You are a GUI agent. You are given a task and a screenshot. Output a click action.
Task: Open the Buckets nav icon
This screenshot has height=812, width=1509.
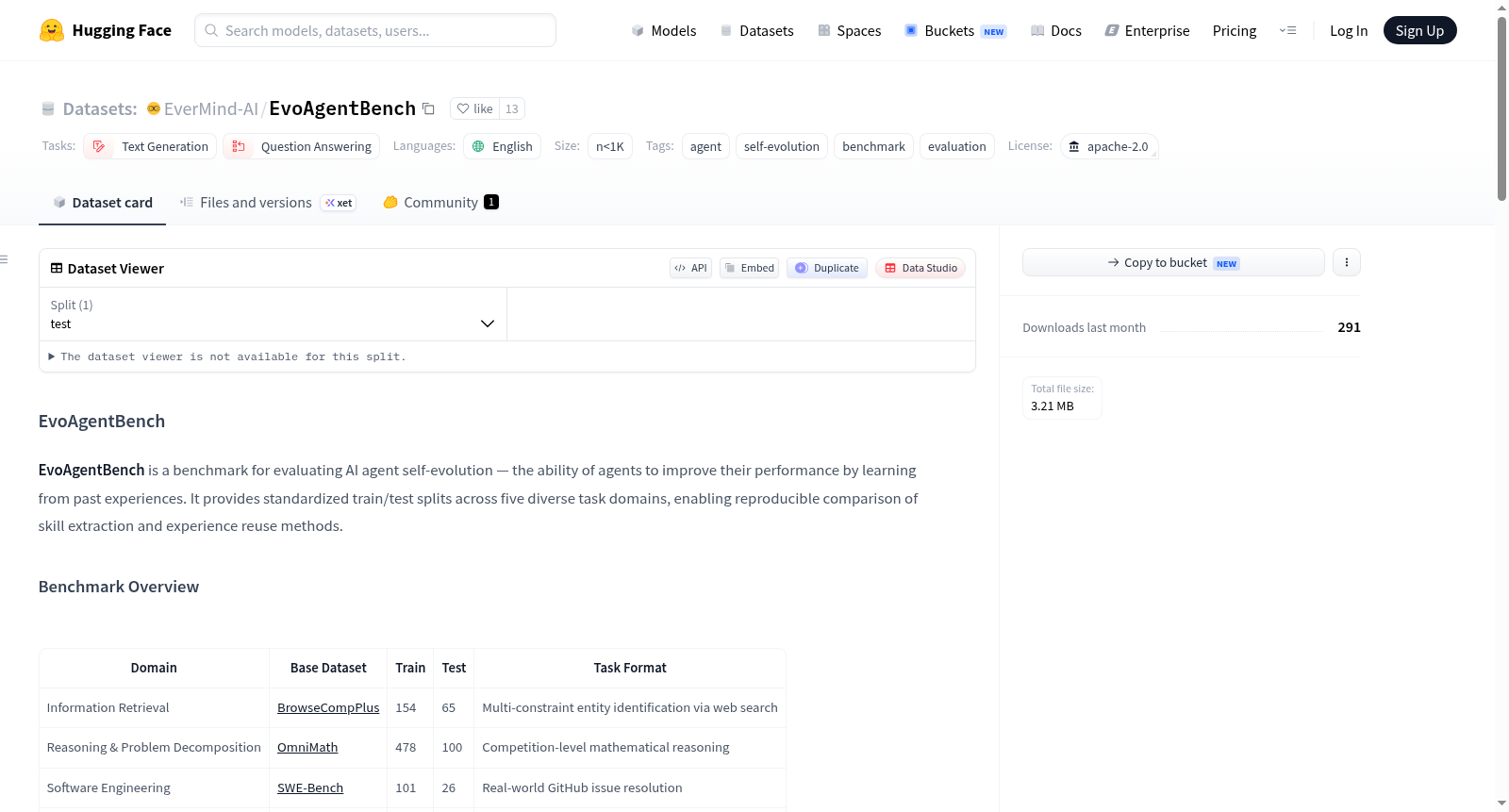(x=911, y=30)
